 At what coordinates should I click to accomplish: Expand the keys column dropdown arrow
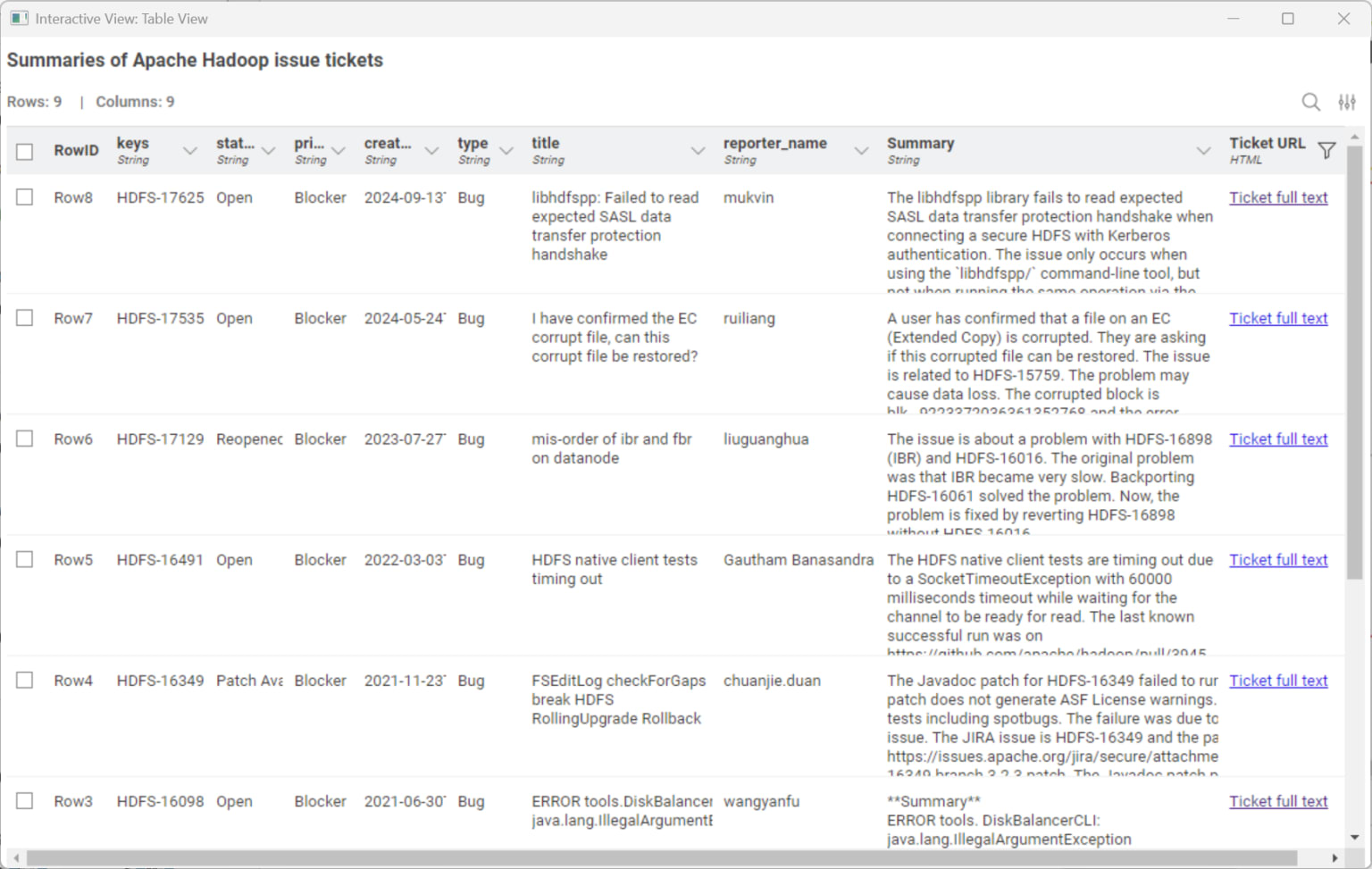pyautogui.click(x=189, y=151)
